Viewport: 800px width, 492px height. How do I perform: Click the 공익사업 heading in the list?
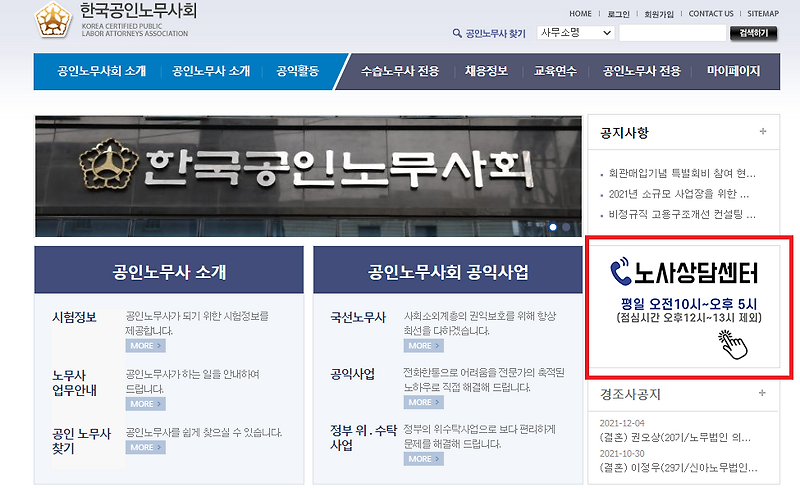(353, 374)
